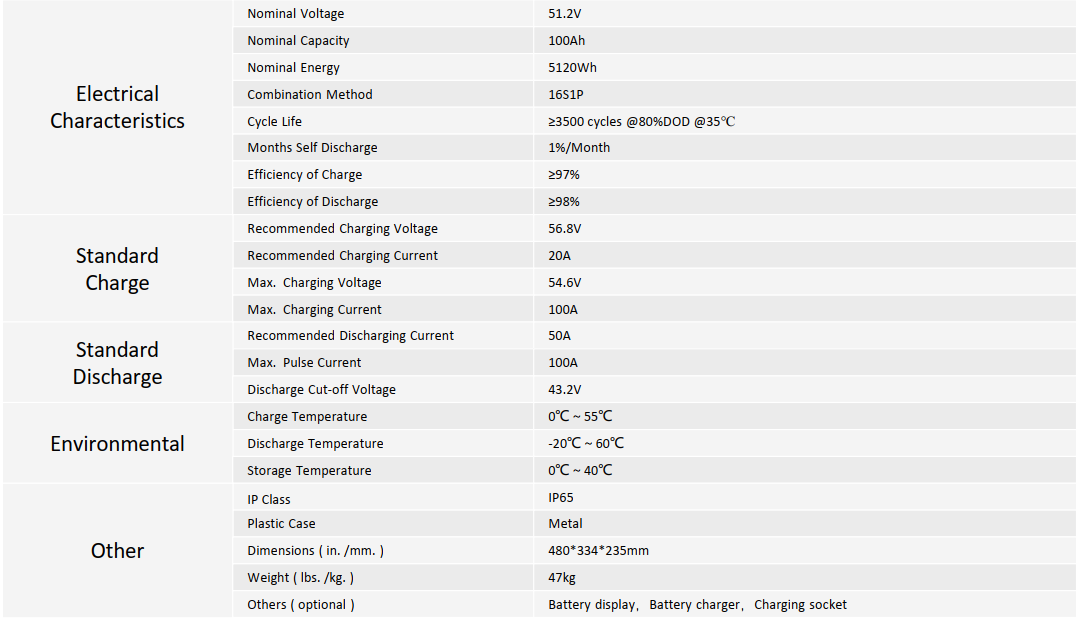Viewport: 1083px width, 624px height.
Task: Click the Weight 47kg value
Action: tap(562, 578)
